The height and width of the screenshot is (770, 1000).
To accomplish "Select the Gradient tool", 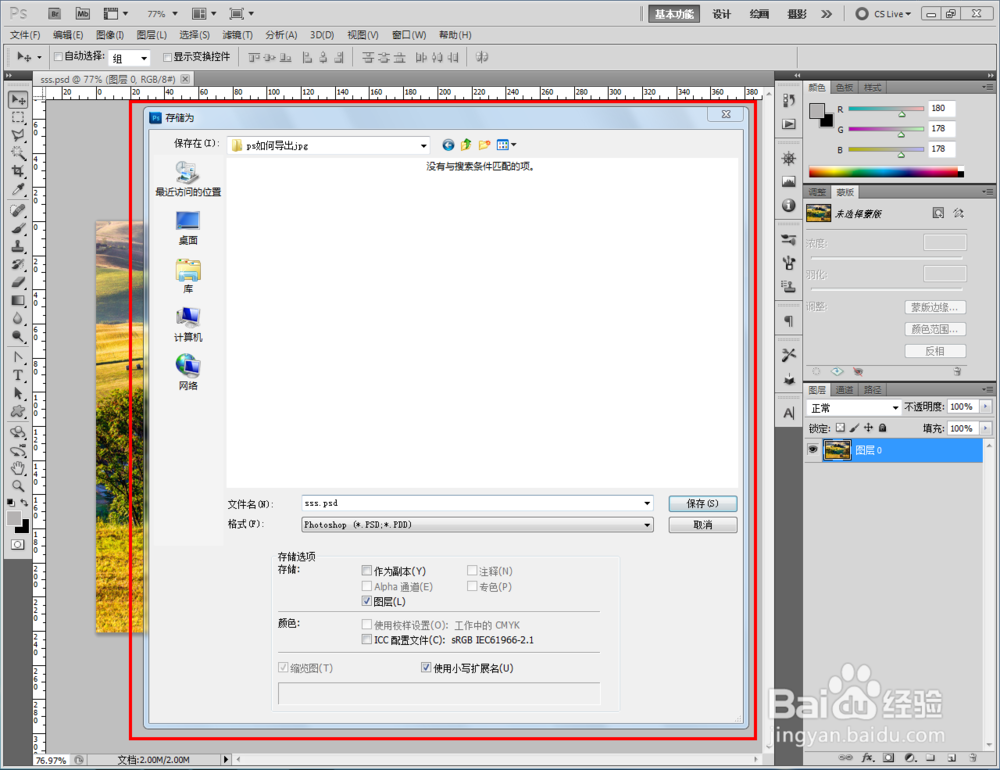I will tap(18, 300).
